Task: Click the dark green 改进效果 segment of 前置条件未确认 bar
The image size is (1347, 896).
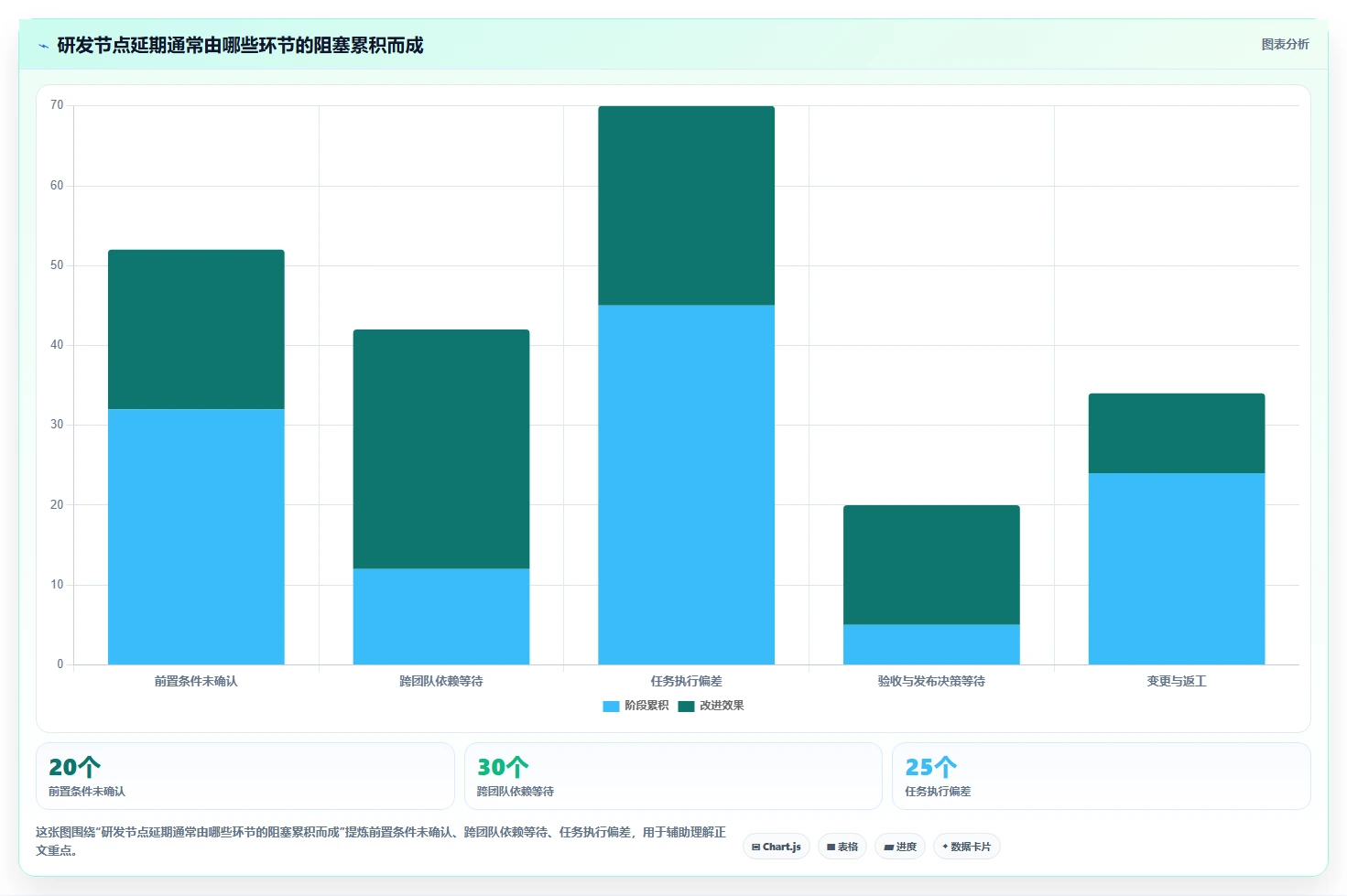Action: point(196,329)
